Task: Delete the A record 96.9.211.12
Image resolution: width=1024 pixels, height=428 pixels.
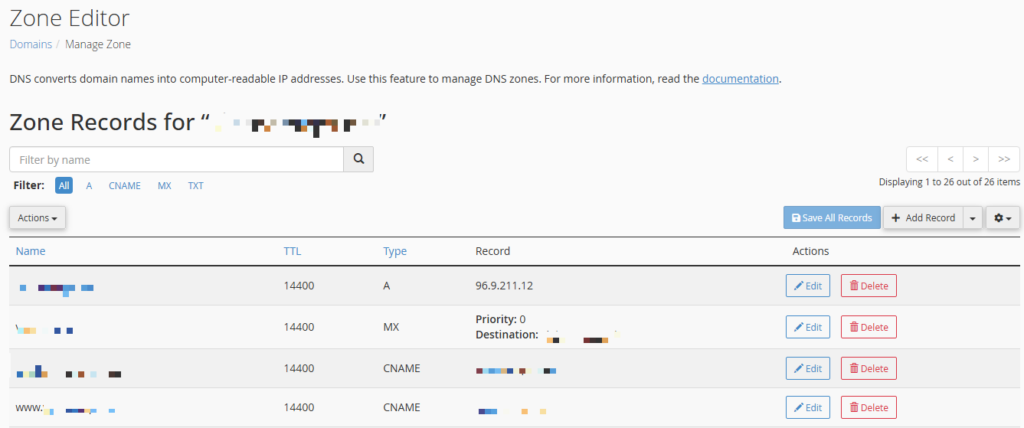Action: 869,286
